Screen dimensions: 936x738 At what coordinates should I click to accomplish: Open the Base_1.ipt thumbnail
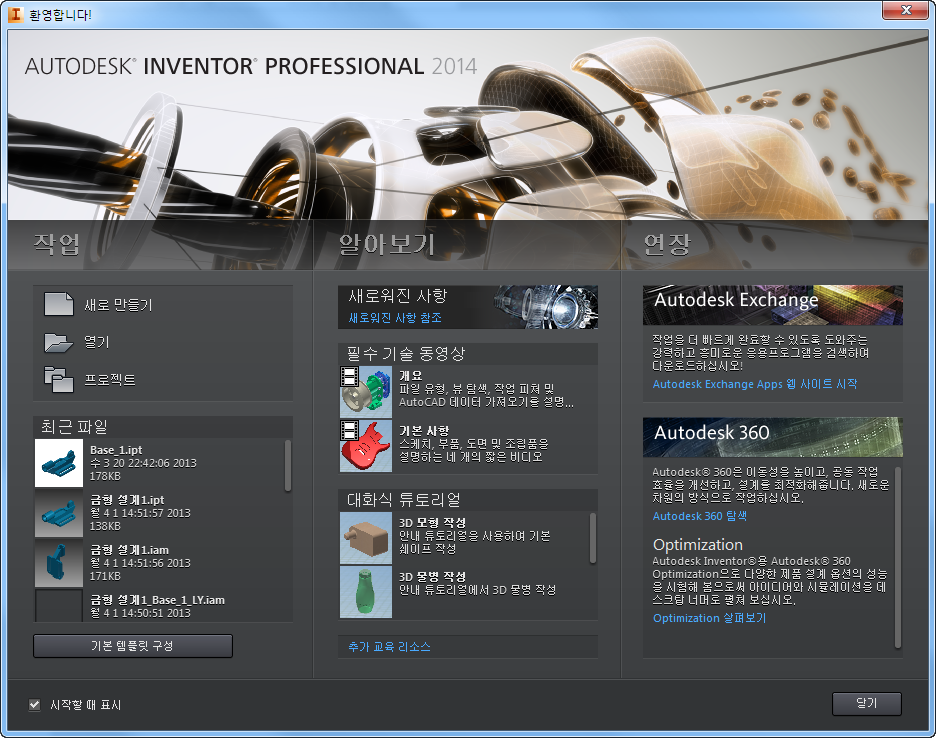[x=58, y=463]
